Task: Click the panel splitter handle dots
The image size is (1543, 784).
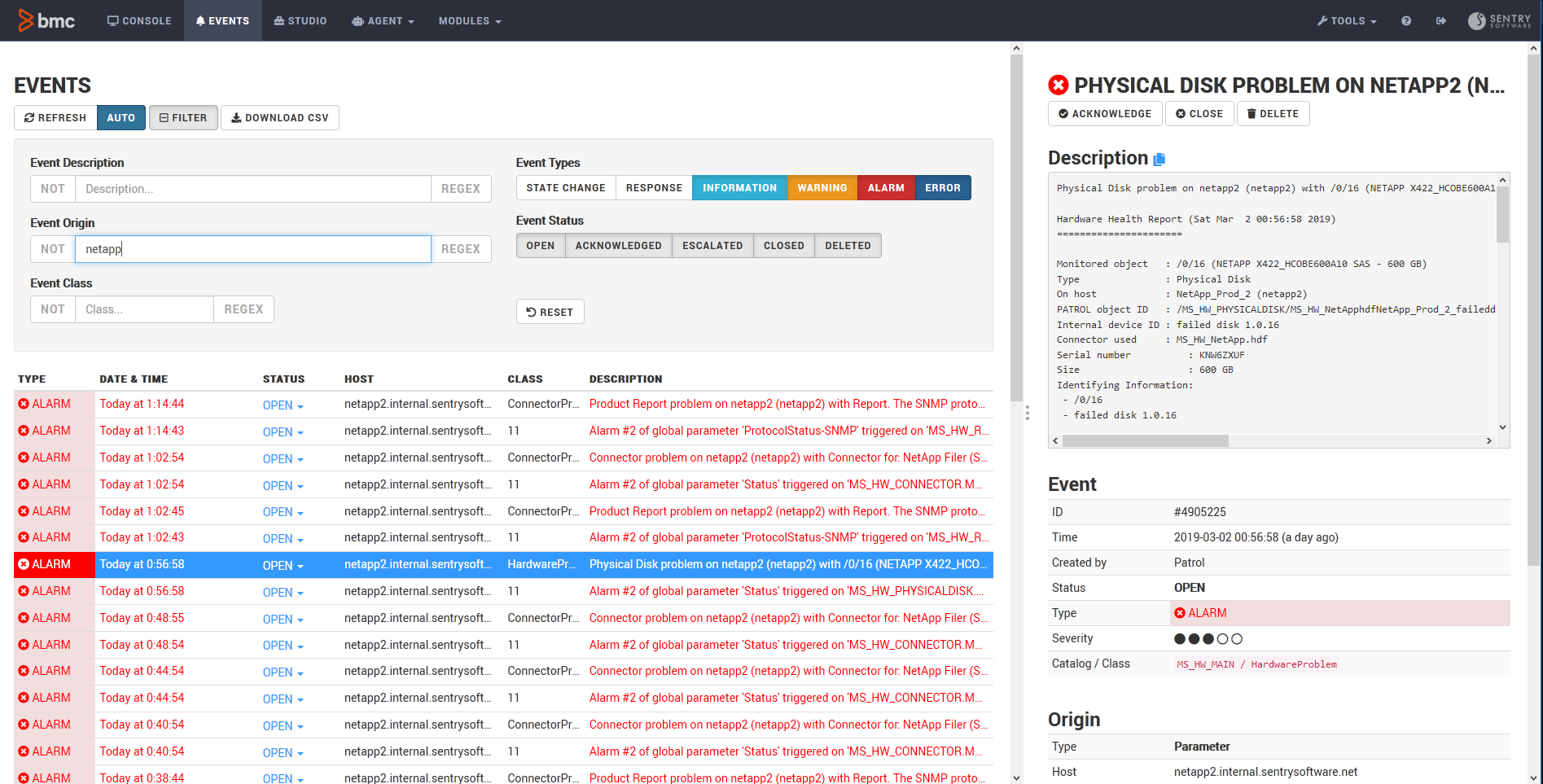Action: (1028, 413)
